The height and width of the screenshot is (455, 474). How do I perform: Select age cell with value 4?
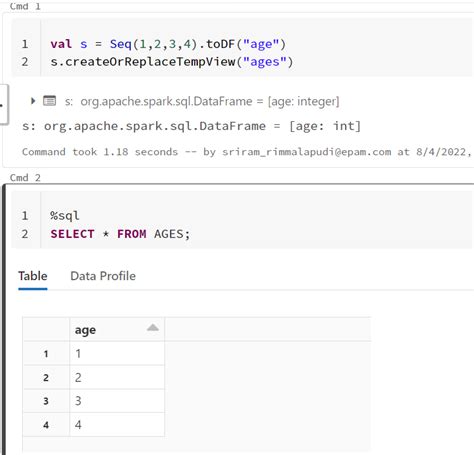tap(117, 425)
